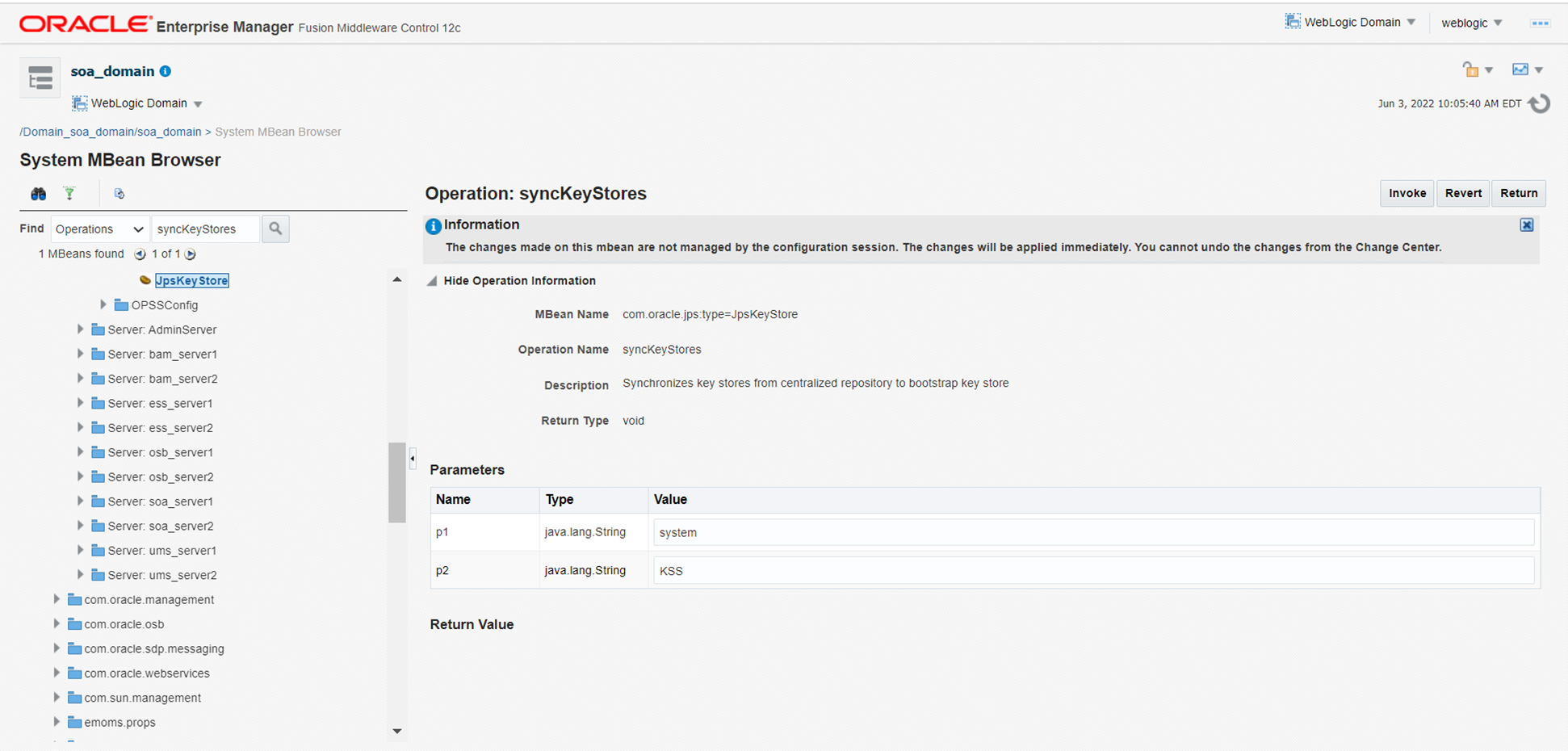
Task: Select Server: ums_server1 in tree
Action: [x=162, y=551]
